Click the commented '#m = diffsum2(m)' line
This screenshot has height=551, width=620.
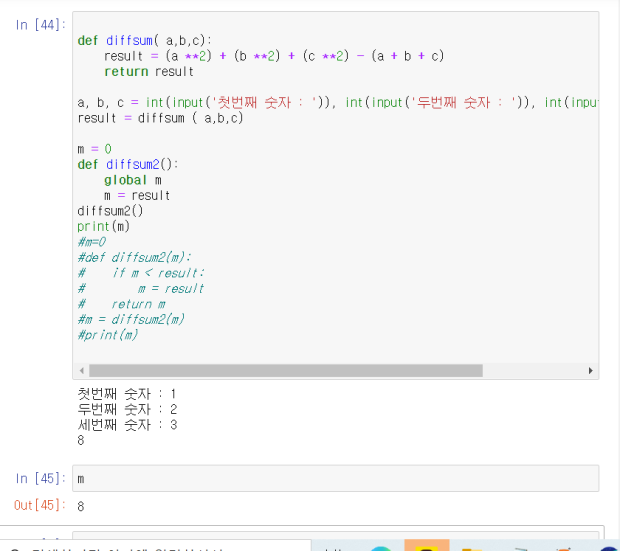tap(131, 320)
